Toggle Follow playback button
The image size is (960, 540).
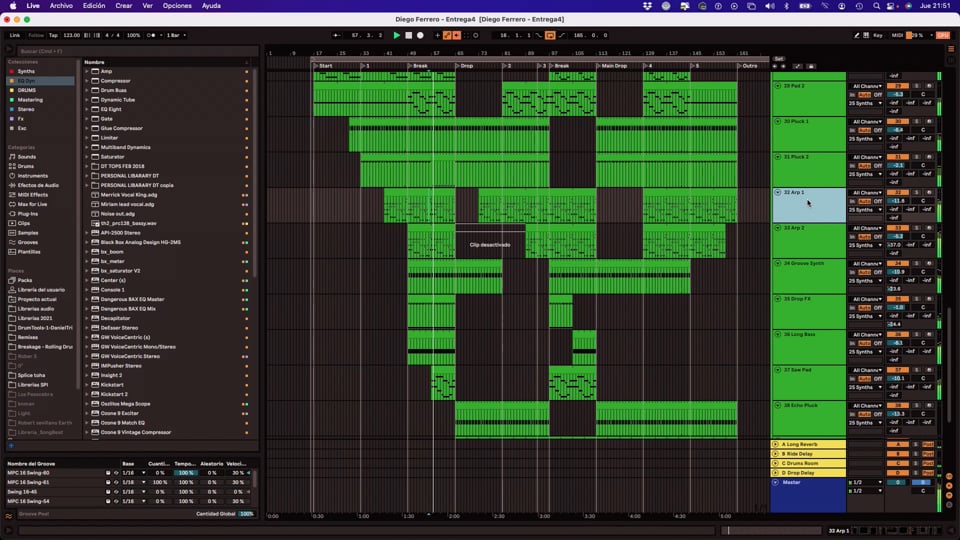36,36
